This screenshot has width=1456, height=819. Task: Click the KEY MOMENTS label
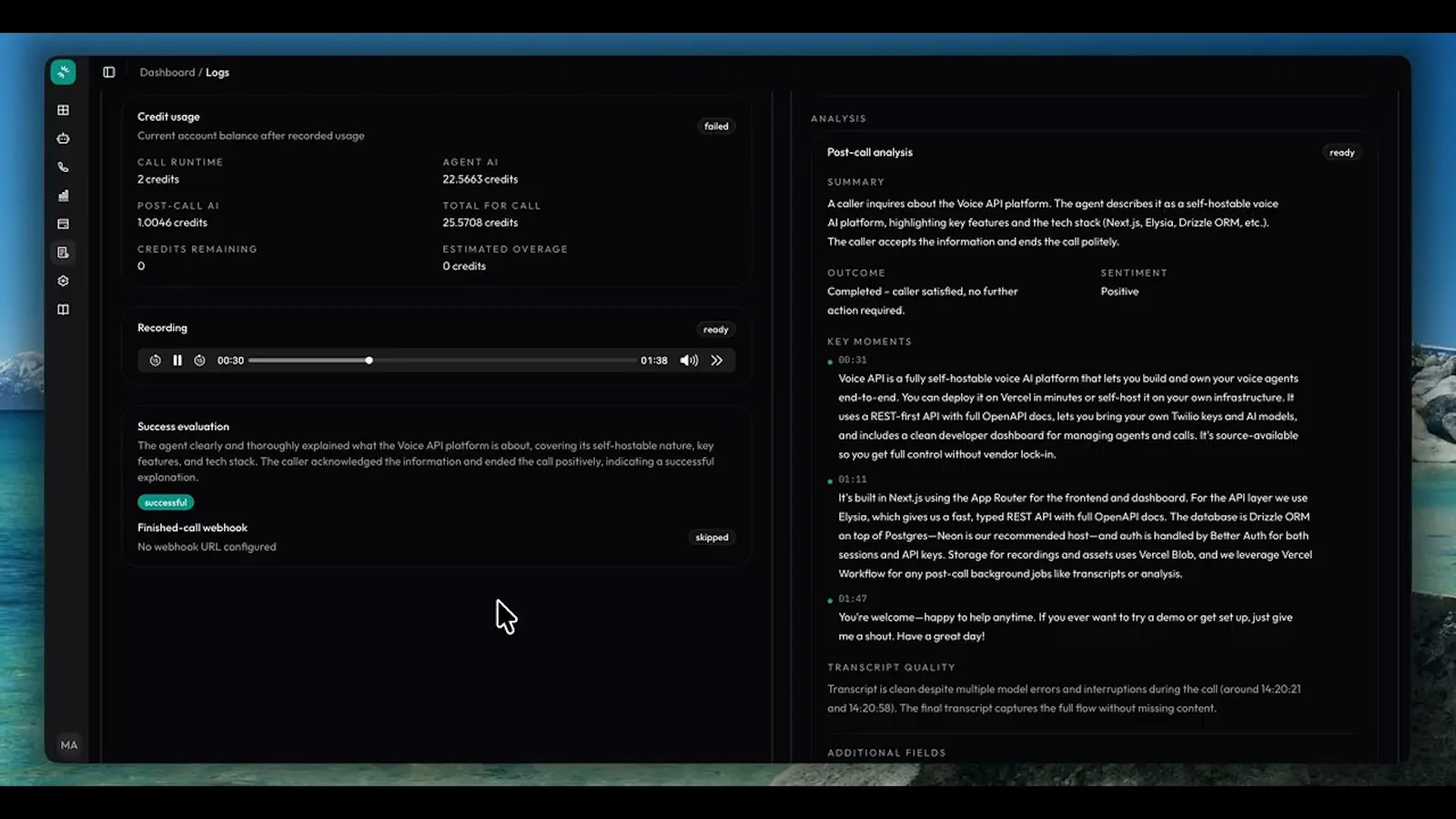click(869, 341)
